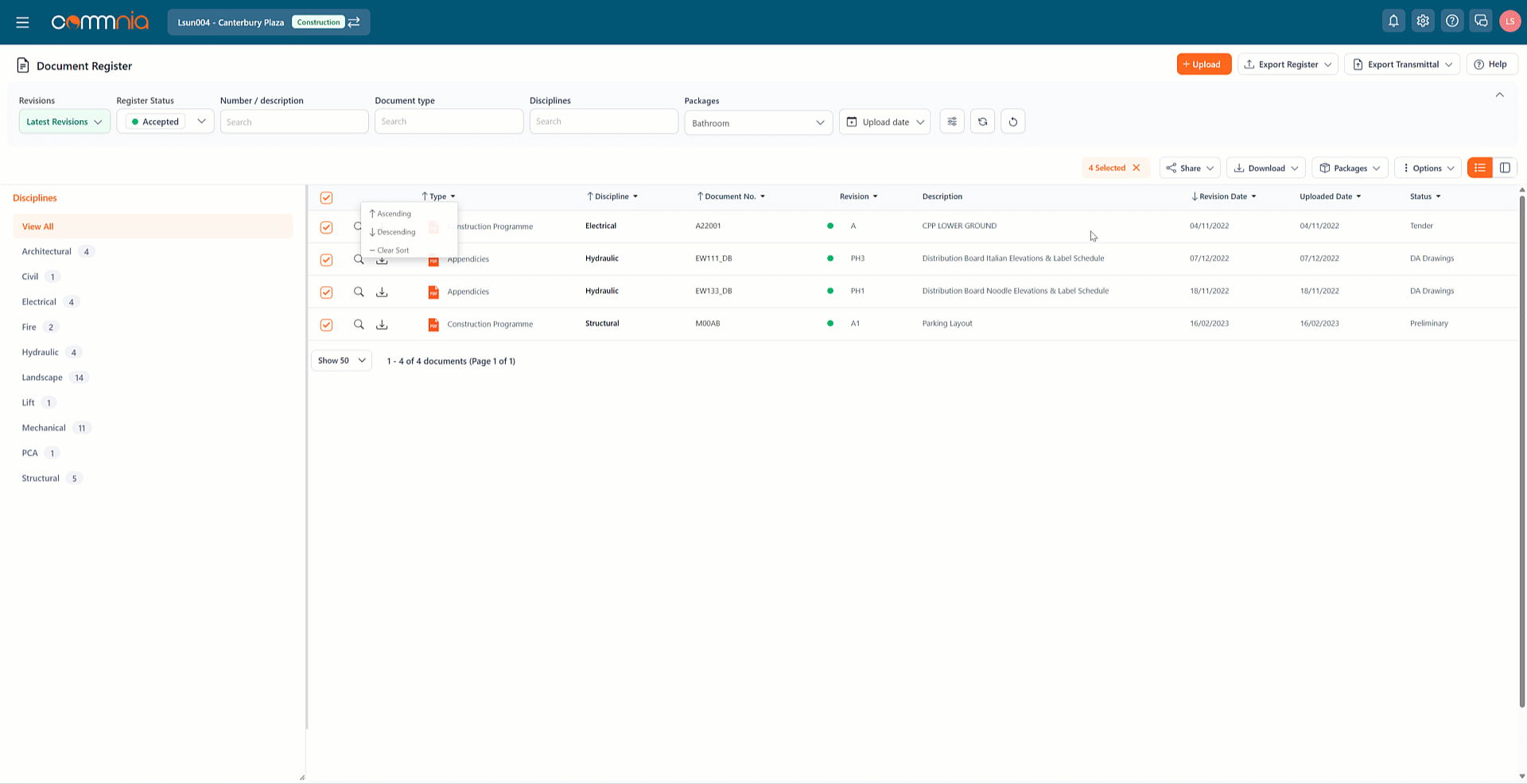Open the Latest Revisions dropdown
The width and height of the screenshot is (1527, 784).
64,122
